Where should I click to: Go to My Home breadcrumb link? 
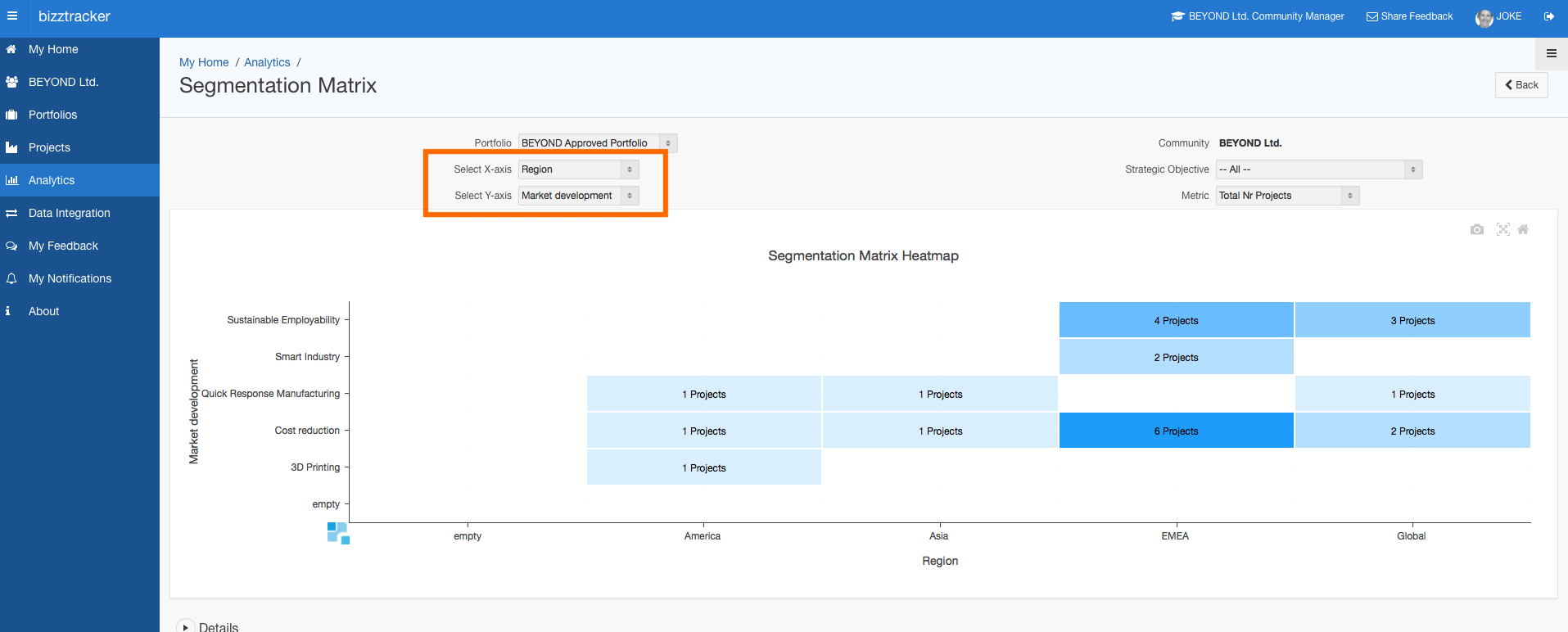(x=204, y=62)
